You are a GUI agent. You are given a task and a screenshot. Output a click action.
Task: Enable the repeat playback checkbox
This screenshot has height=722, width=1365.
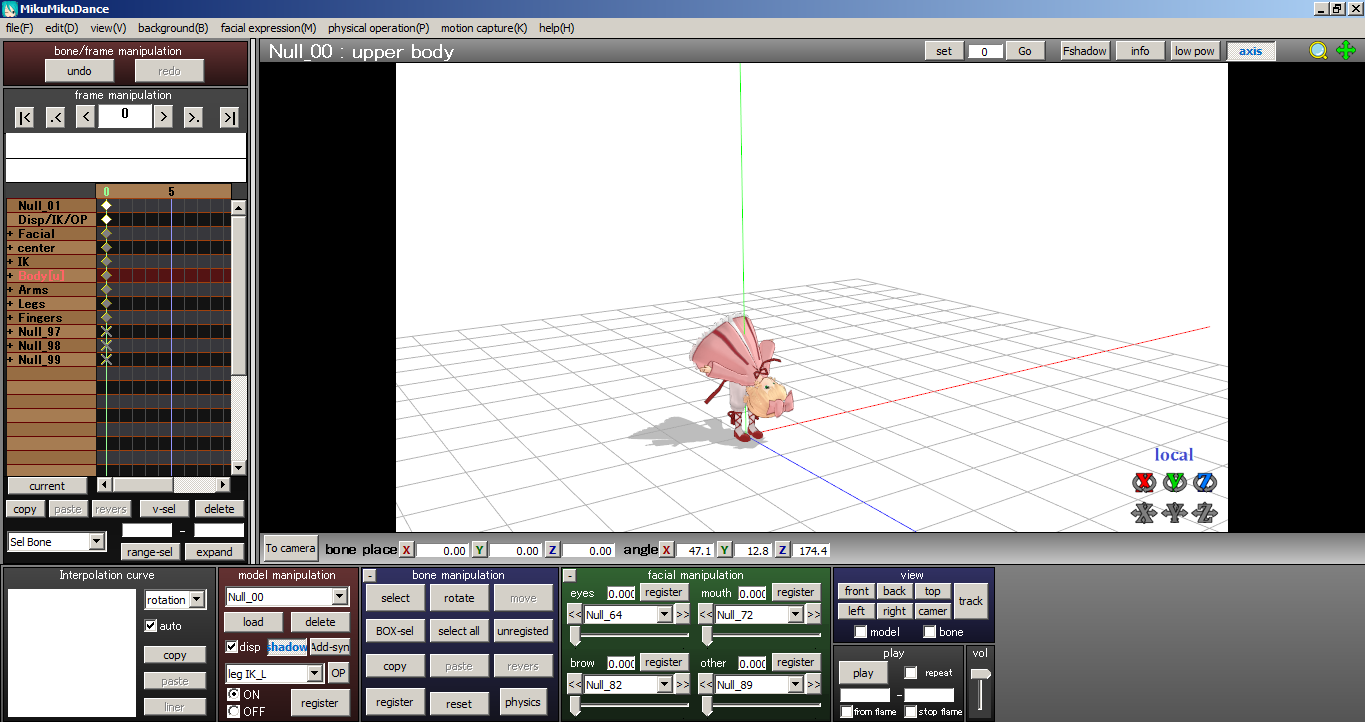(911, 673)
